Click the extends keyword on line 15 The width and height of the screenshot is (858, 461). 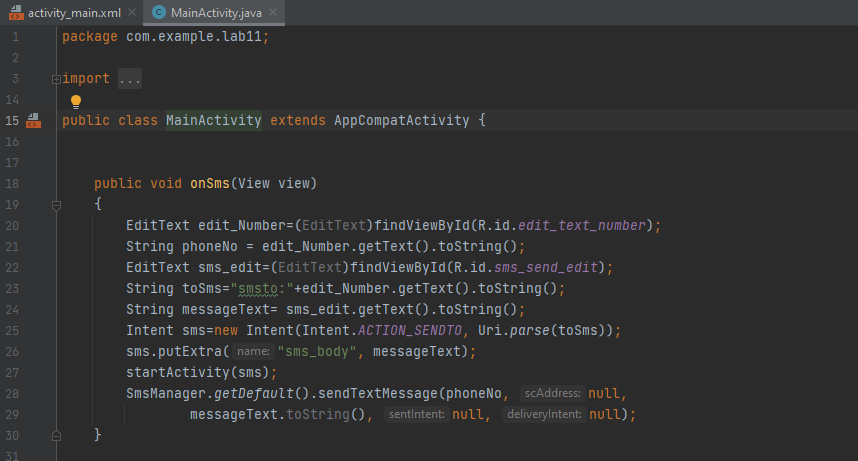coord(298,120)
